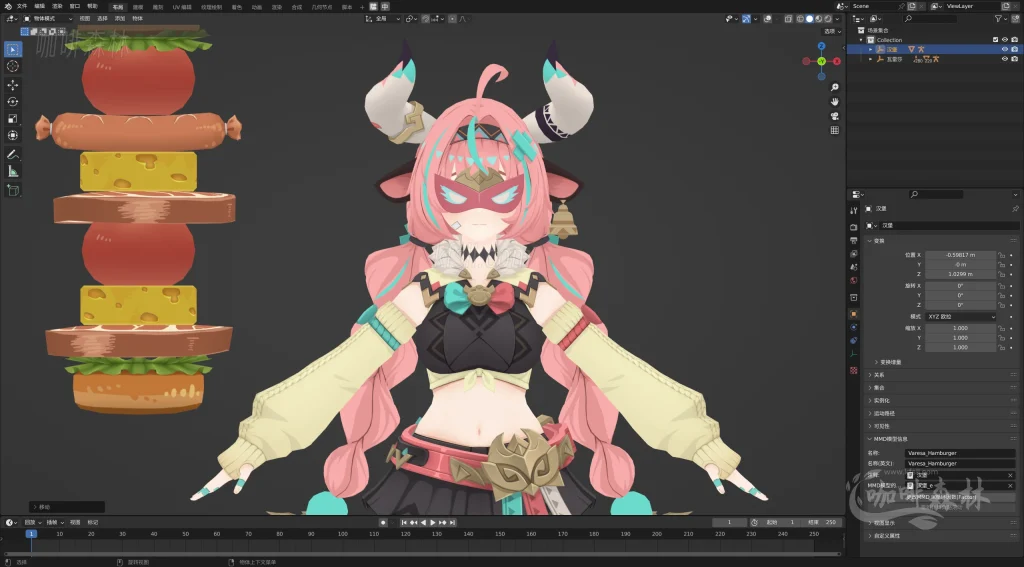Viewport: 1024px width, 567px height.
Task: Open the Scene properties tab
Action: point(854,267)
